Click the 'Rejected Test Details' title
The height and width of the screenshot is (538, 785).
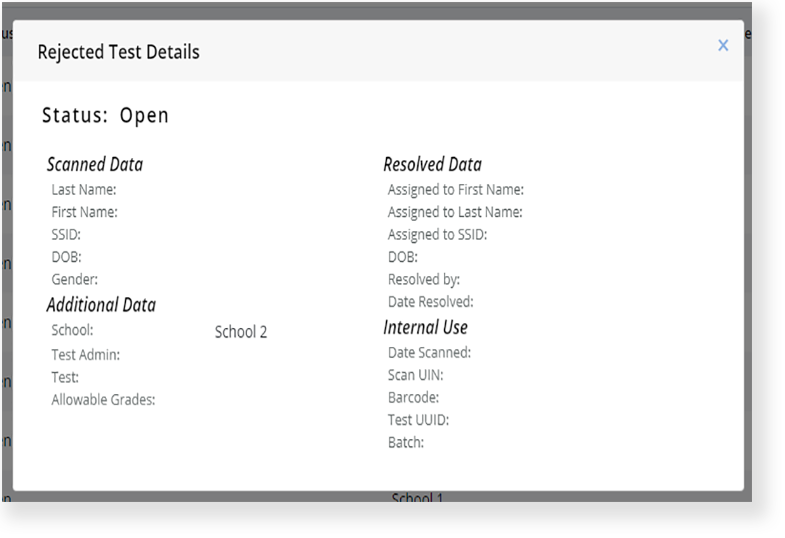119,52
